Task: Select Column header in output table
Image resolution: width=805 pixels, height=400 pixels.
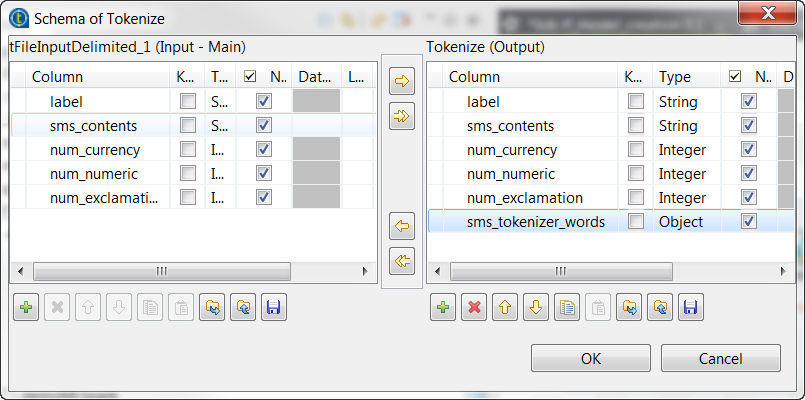Action: click(530, 77)
